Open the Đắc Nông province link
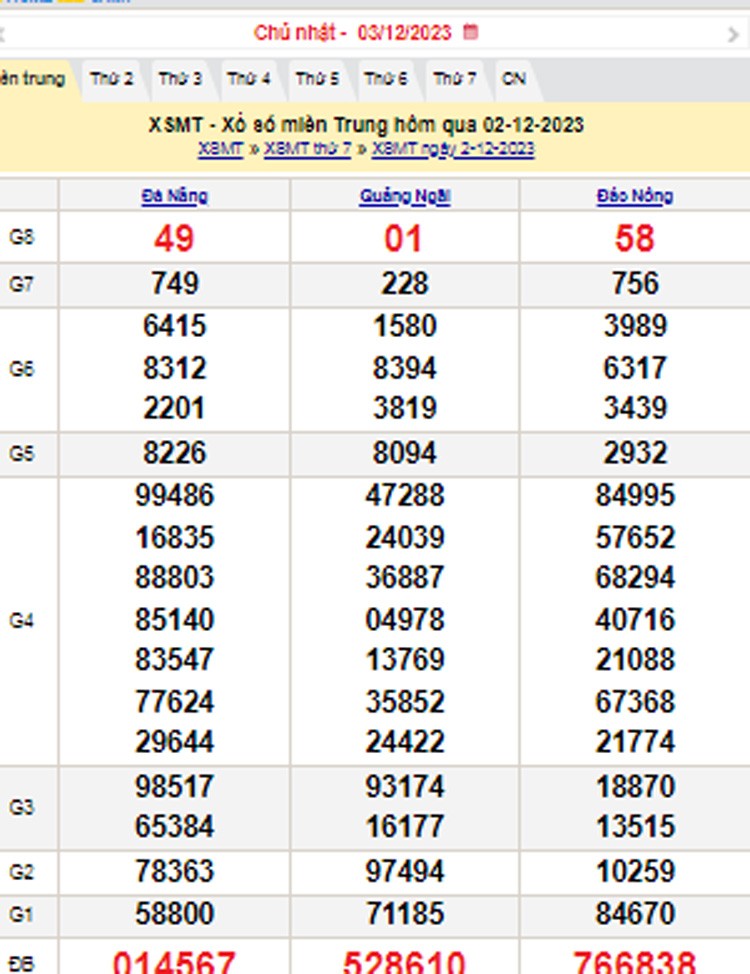The height and width of the screenshot is (974, 750). click(x=634, y=196)
